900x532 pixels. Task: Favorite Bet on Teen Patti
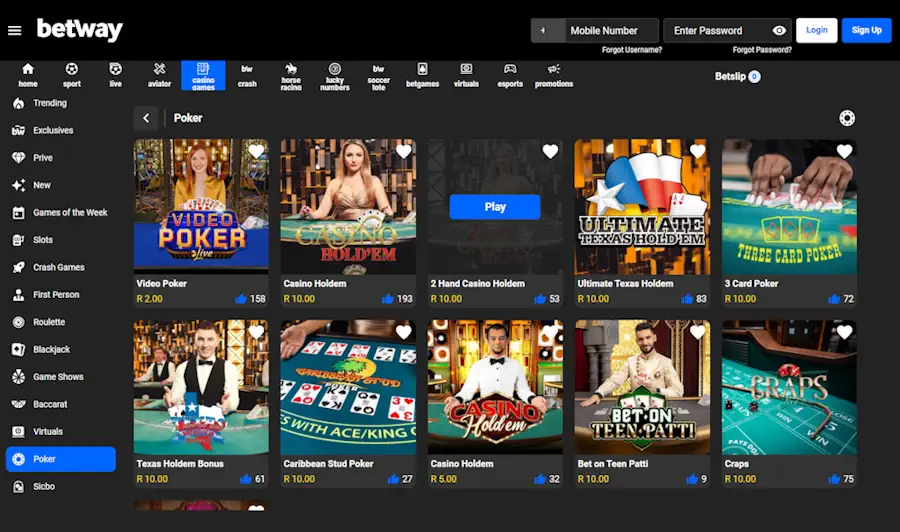click(697, 332)
